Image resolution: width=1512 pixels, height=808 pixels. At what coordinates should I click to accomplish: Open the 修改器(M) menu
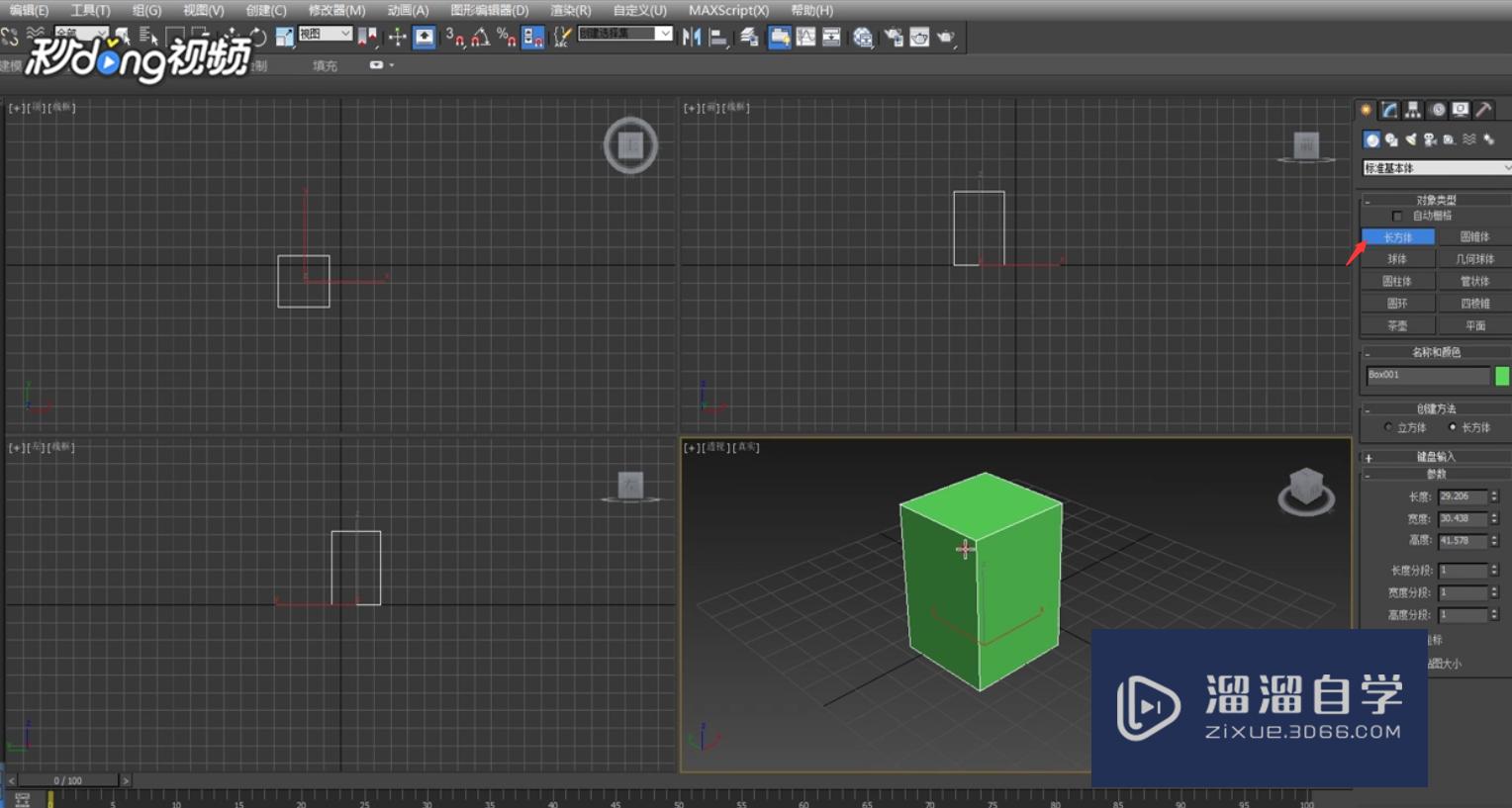point(336,10)
